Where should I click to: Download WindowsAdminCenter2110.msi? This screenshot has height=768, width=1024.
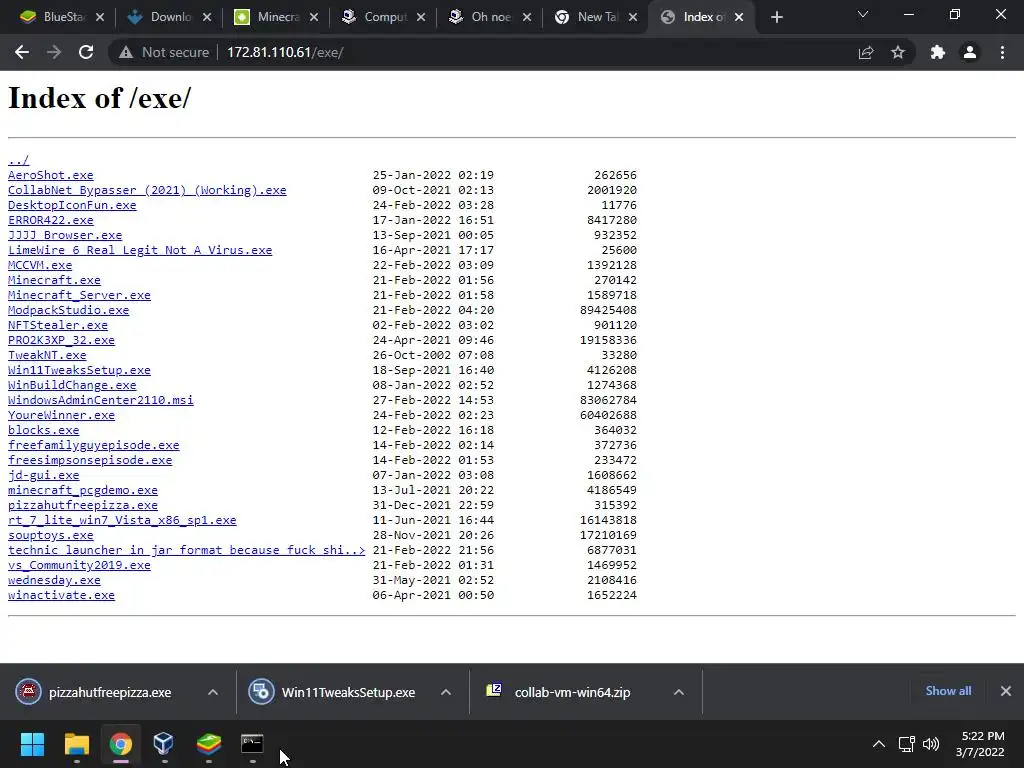(101, 400)
